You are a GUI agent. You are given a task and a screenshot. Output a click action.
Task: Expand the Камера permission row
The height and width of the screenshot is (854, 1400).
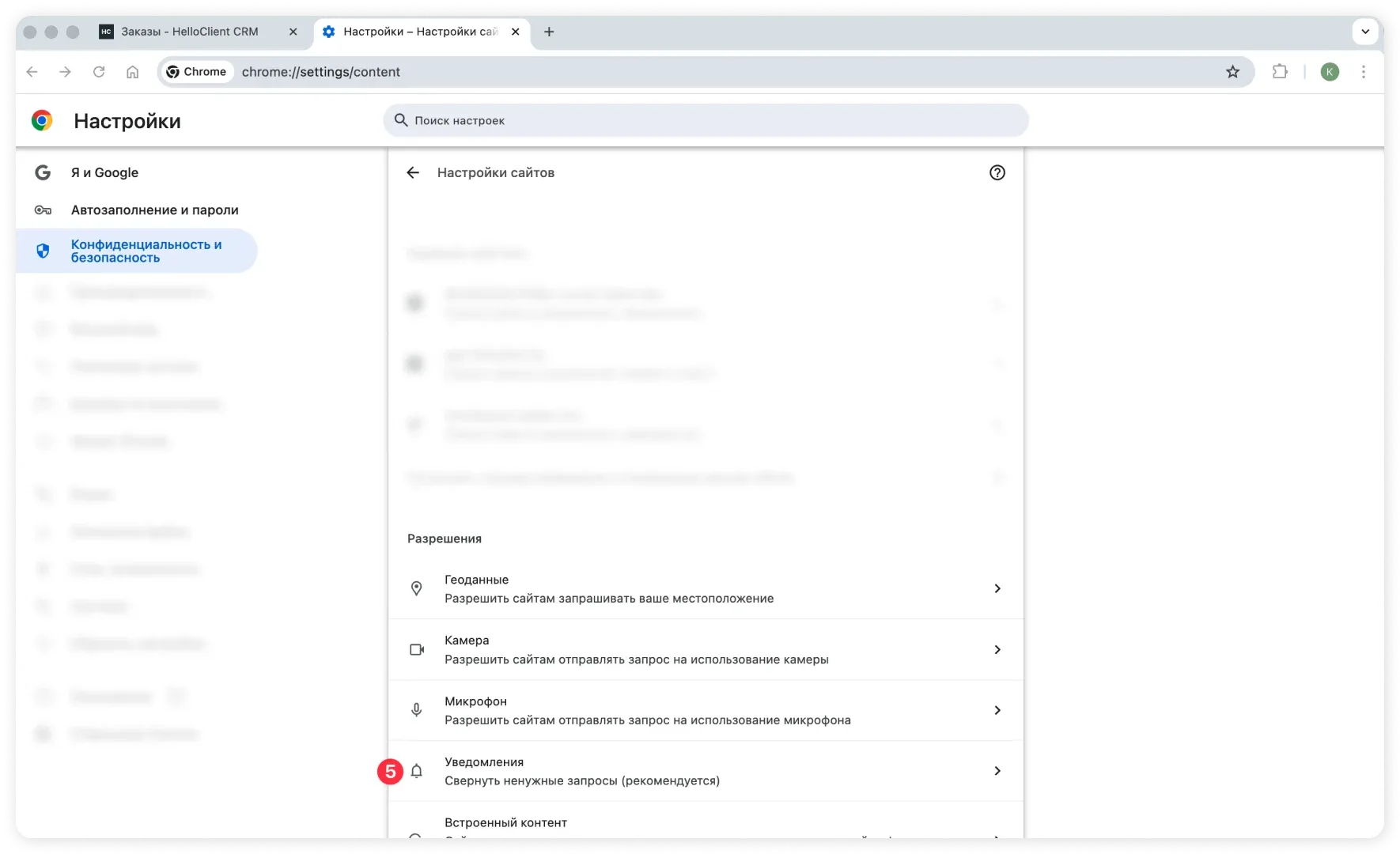pyautogui.click(x=997, y=649)
